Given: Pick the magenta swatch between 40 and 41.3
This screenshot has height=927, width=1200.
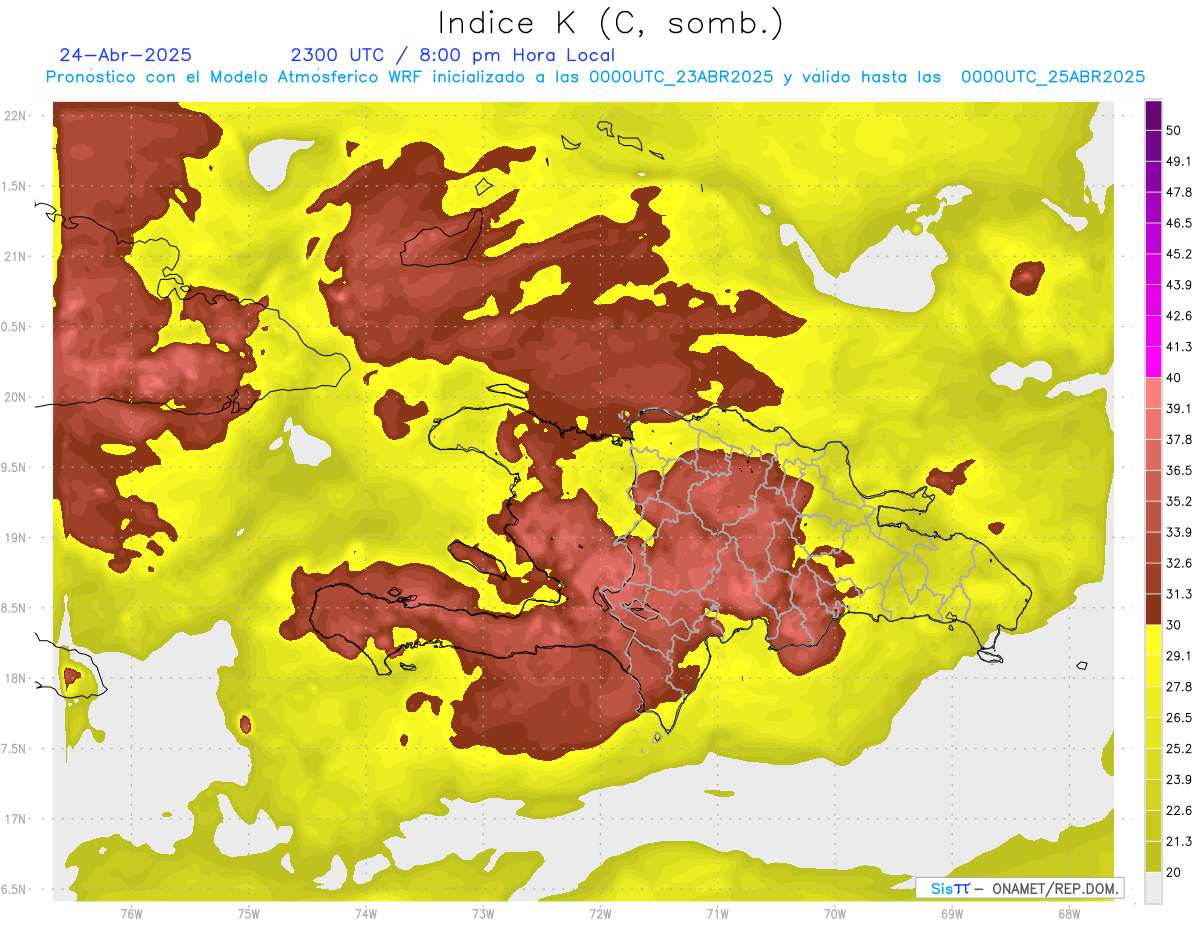Looking at the screenshot, I should pyautogui.click(x=1153, y=361).
